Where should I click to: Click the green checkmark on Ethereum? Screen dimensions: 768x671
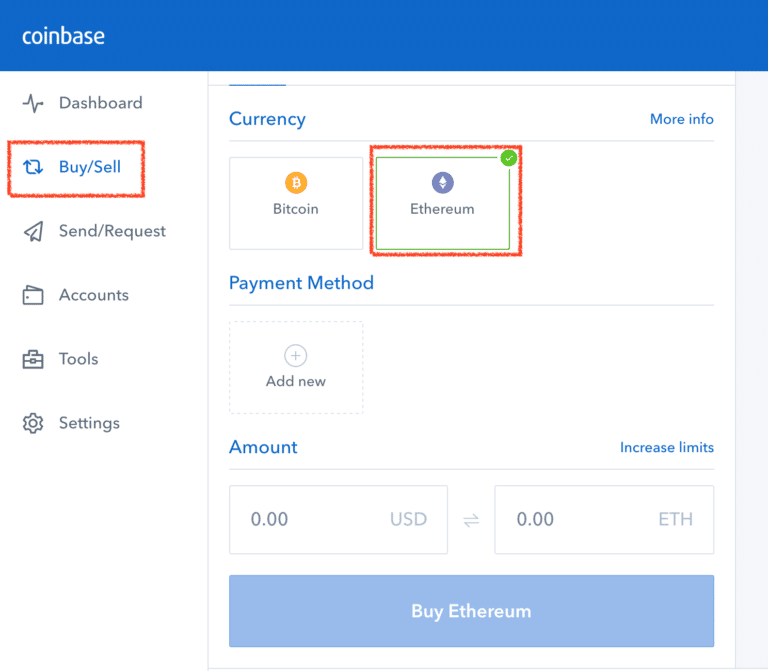click(509, 158)
